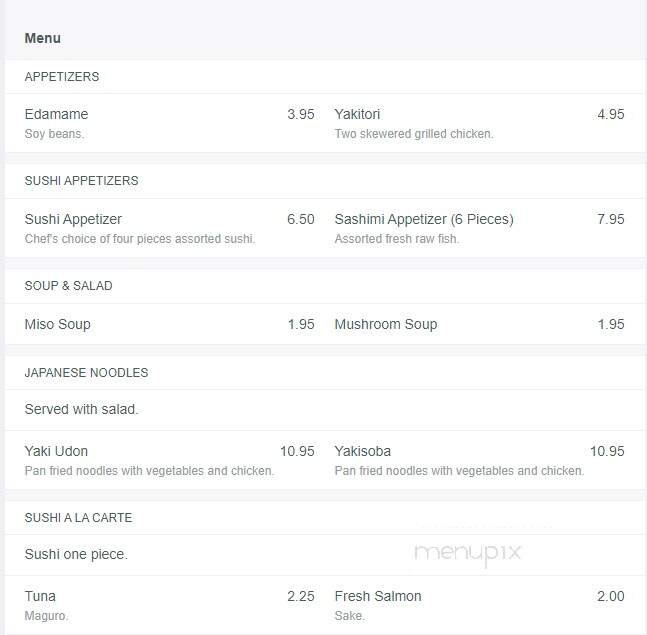
Task: Jump to SOUP & SALAD section header
Action: coord(68,286)
